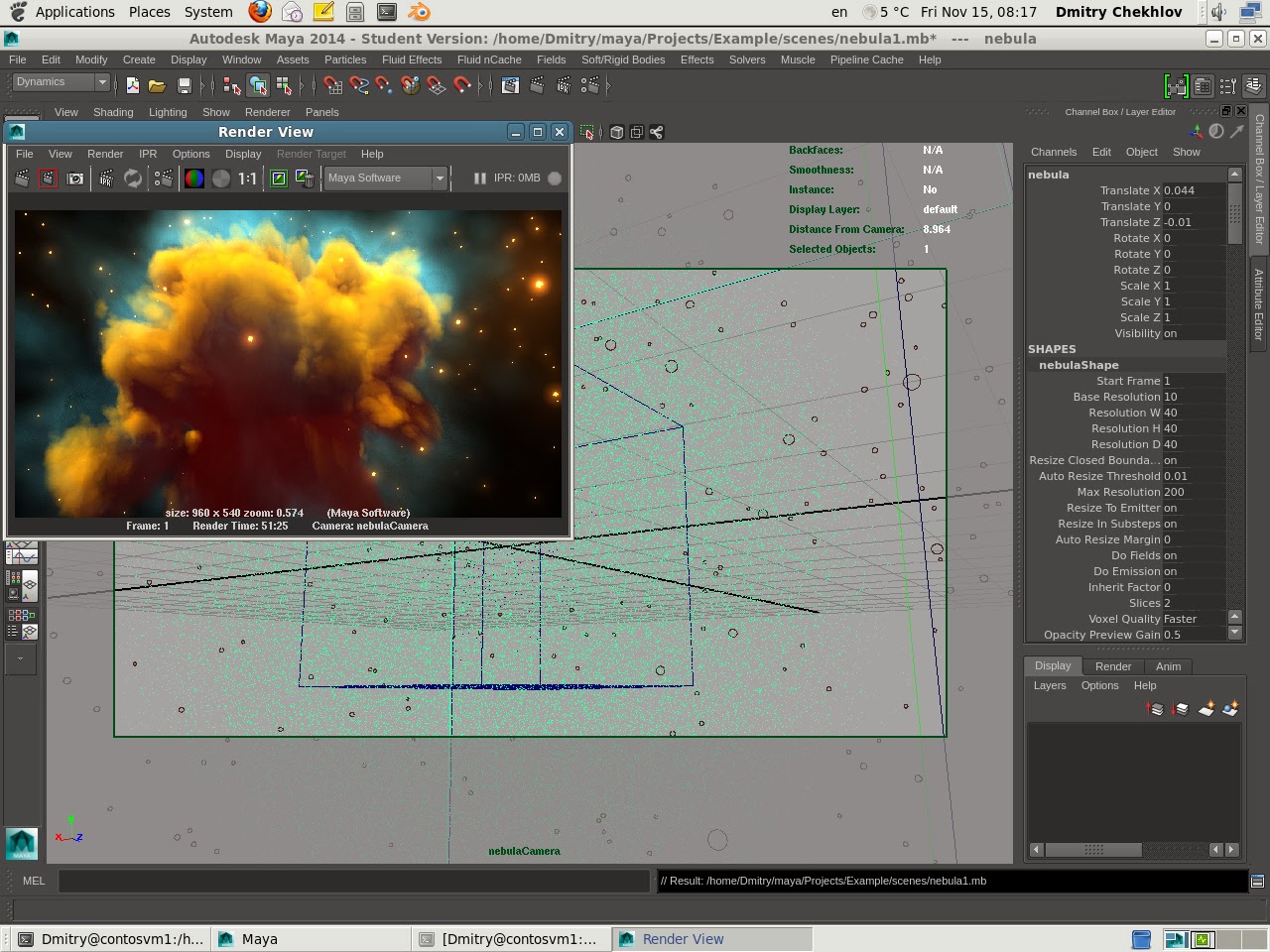Keep image in Render View
This screenshot has width=1270, height=952.
tap(279, 178)
